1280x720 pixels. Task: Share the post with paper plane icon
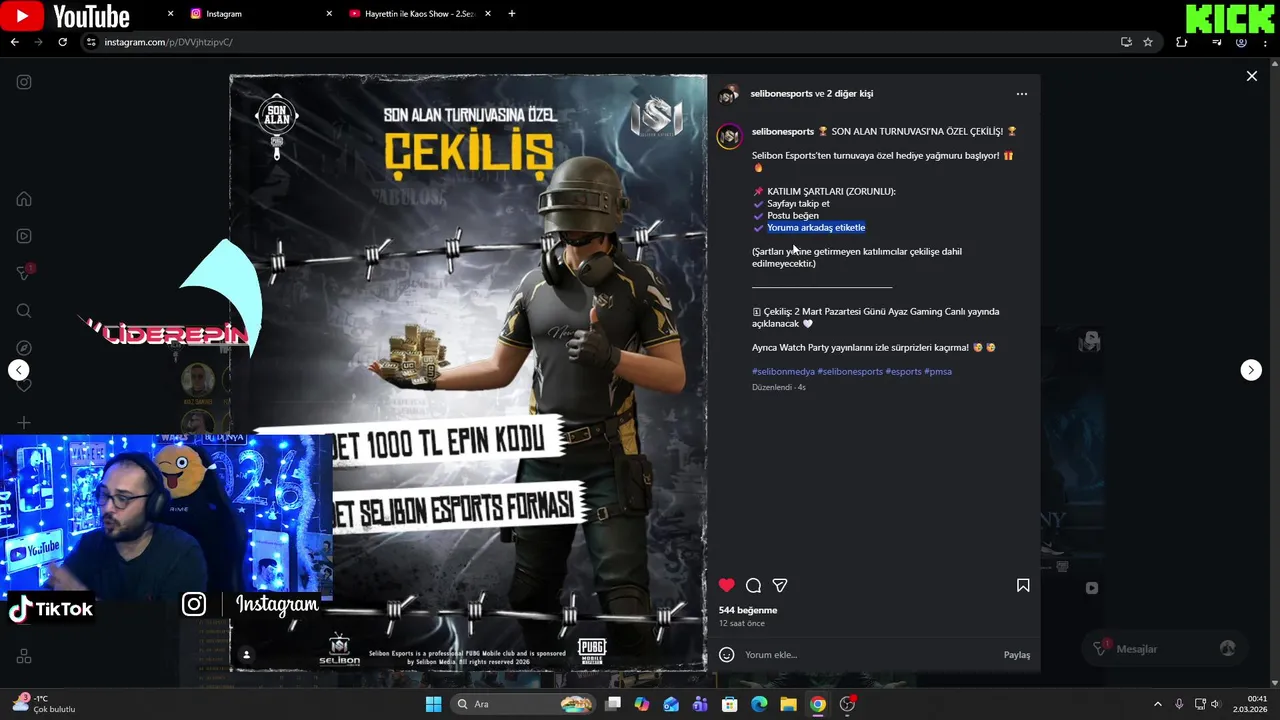(x=780, y=585)
